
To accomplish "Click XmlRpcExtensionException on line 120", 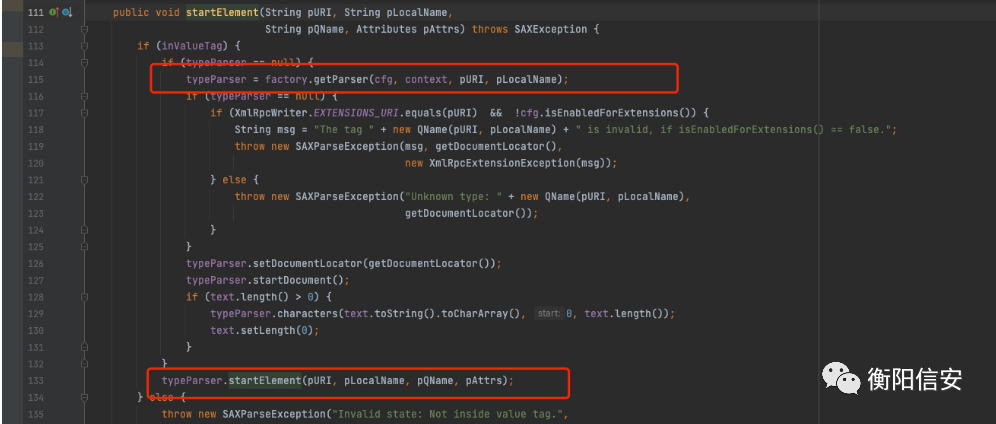I will click(502, 163).
